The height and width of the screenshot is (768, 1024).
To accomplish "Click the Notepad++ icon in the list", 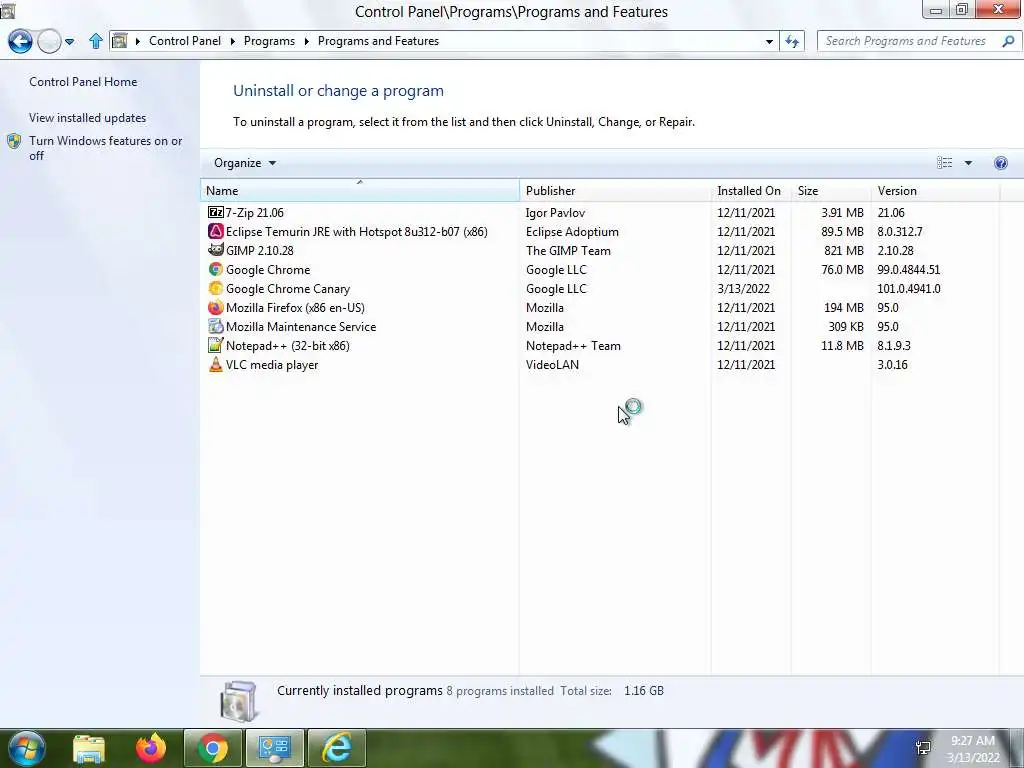I will point(216,345).
